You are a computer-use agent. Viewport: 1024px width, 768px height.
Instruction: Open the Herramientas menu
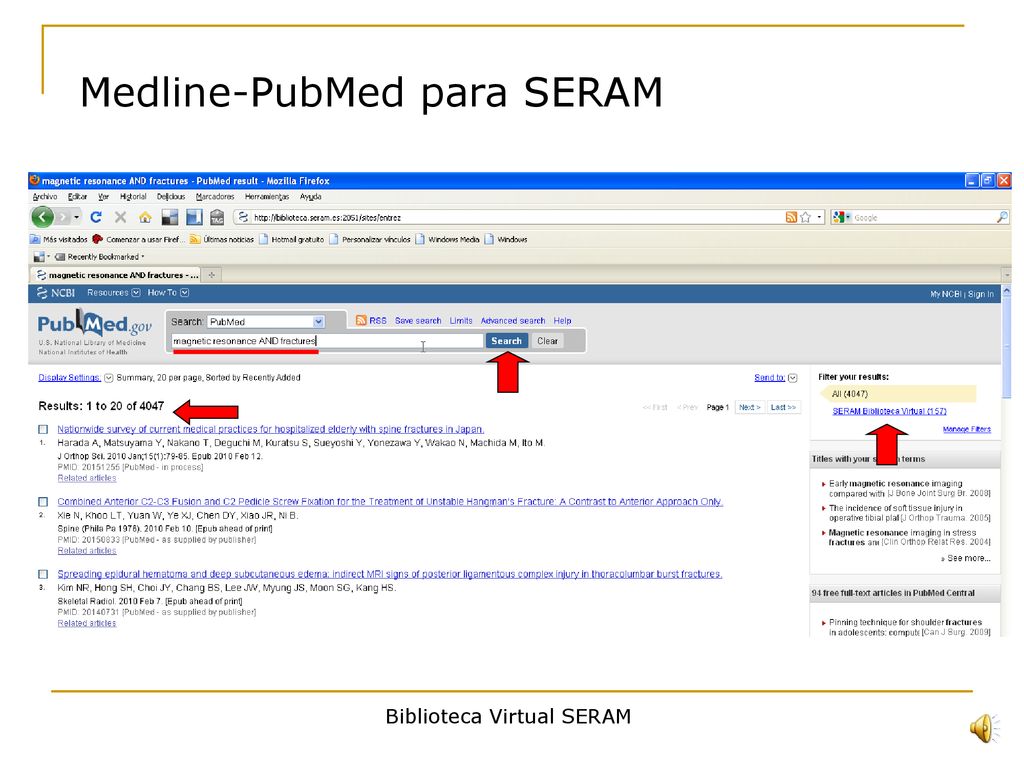click(x=266, y=197)
